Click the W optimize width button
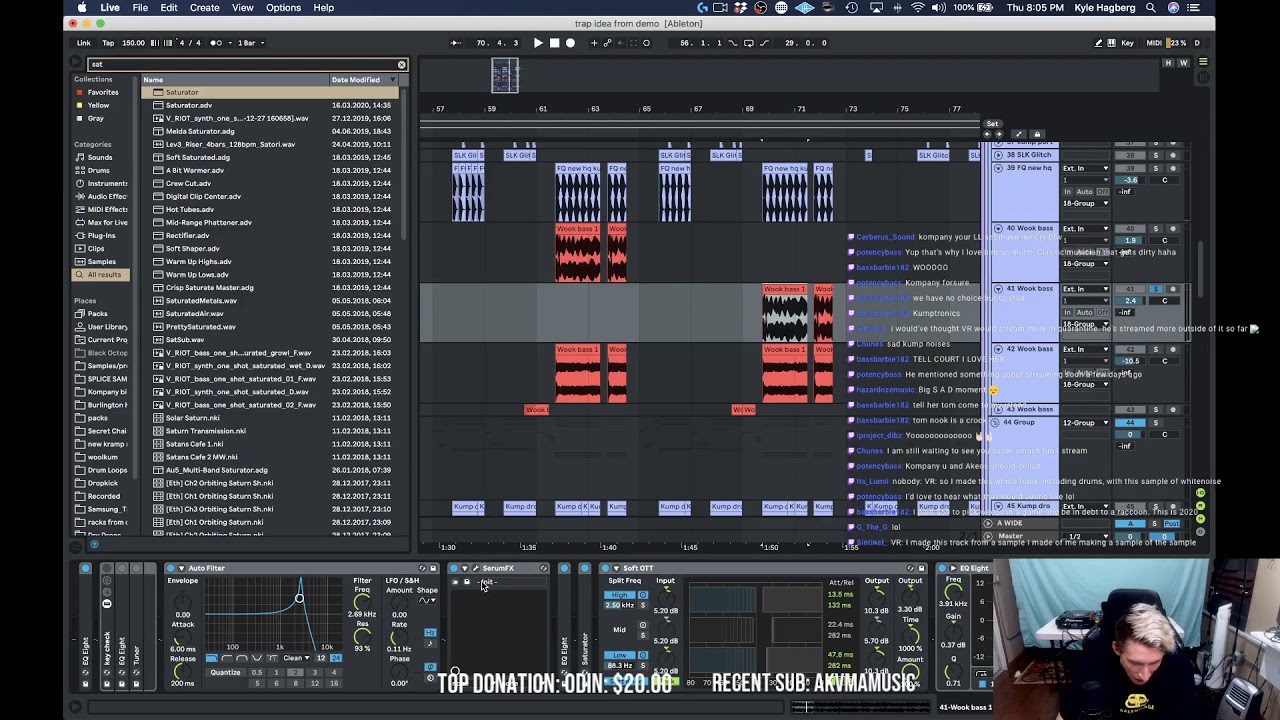The height and width of the screenshot is (720, 1280). pos(1184,63)
